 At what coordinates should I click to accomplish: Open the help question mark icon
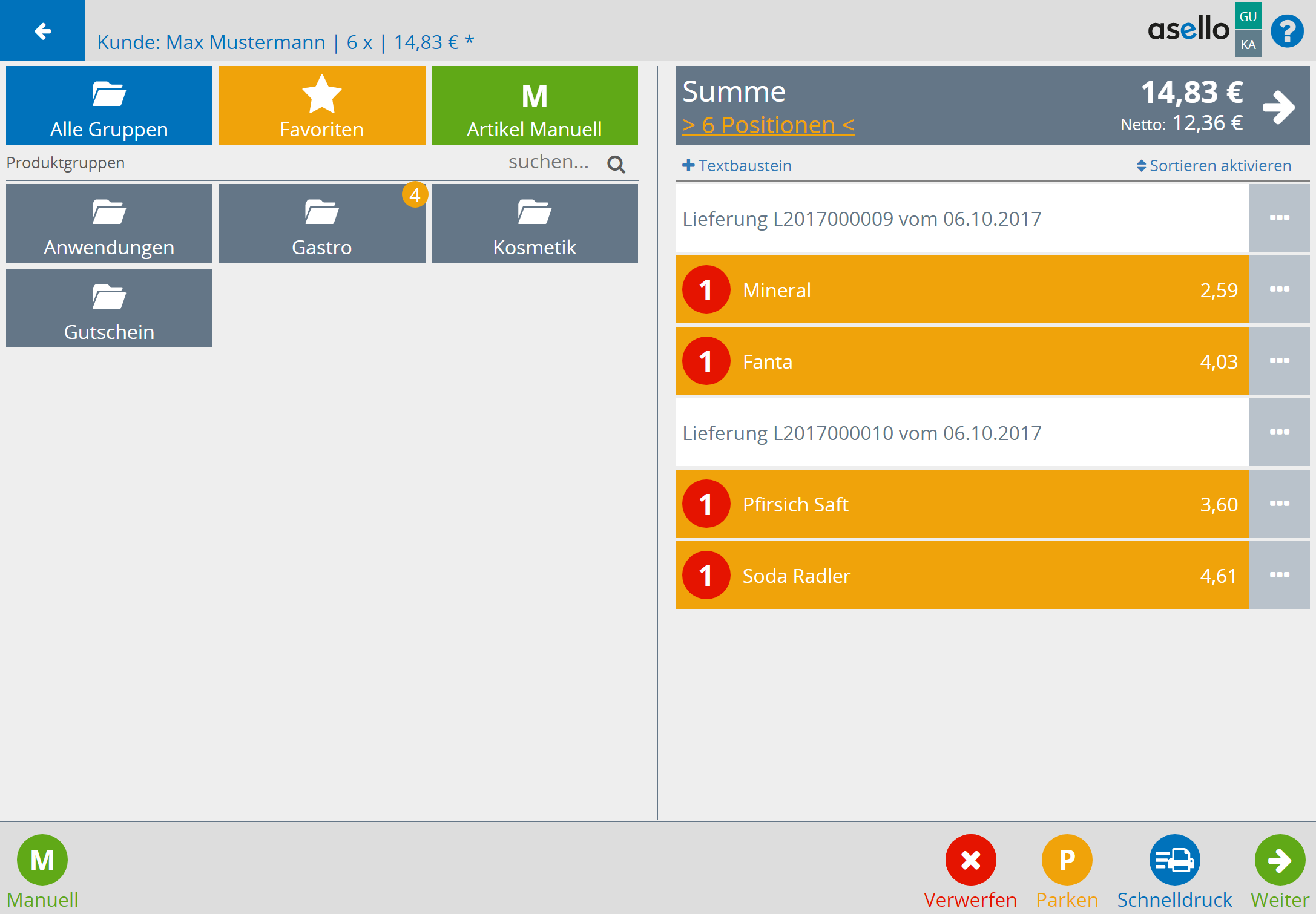[x=1286, y=31]
